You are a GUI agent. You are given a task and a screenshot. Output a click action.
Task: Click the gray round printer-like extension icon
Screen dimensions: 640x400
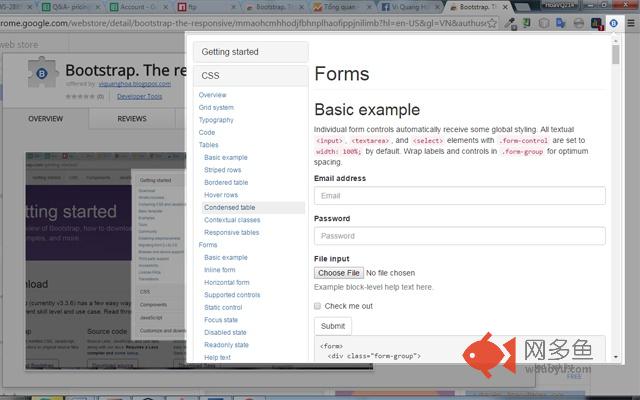pos(579,23)
